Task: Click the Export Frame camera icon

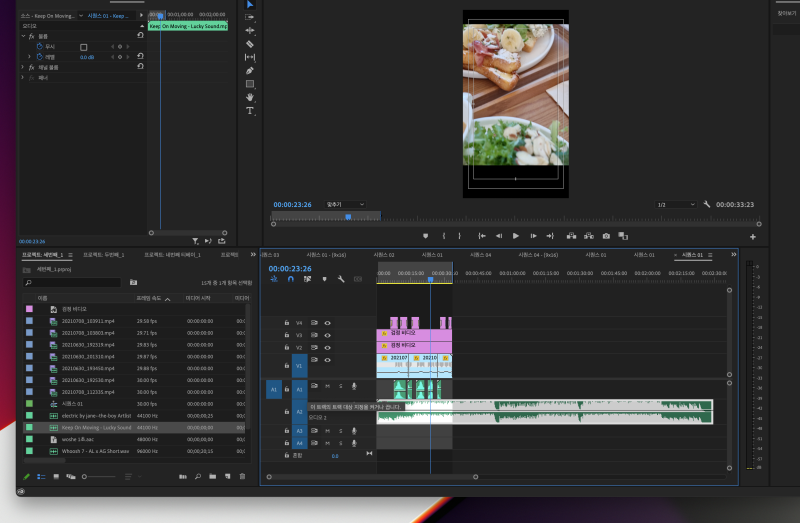Action: point(606,236)
